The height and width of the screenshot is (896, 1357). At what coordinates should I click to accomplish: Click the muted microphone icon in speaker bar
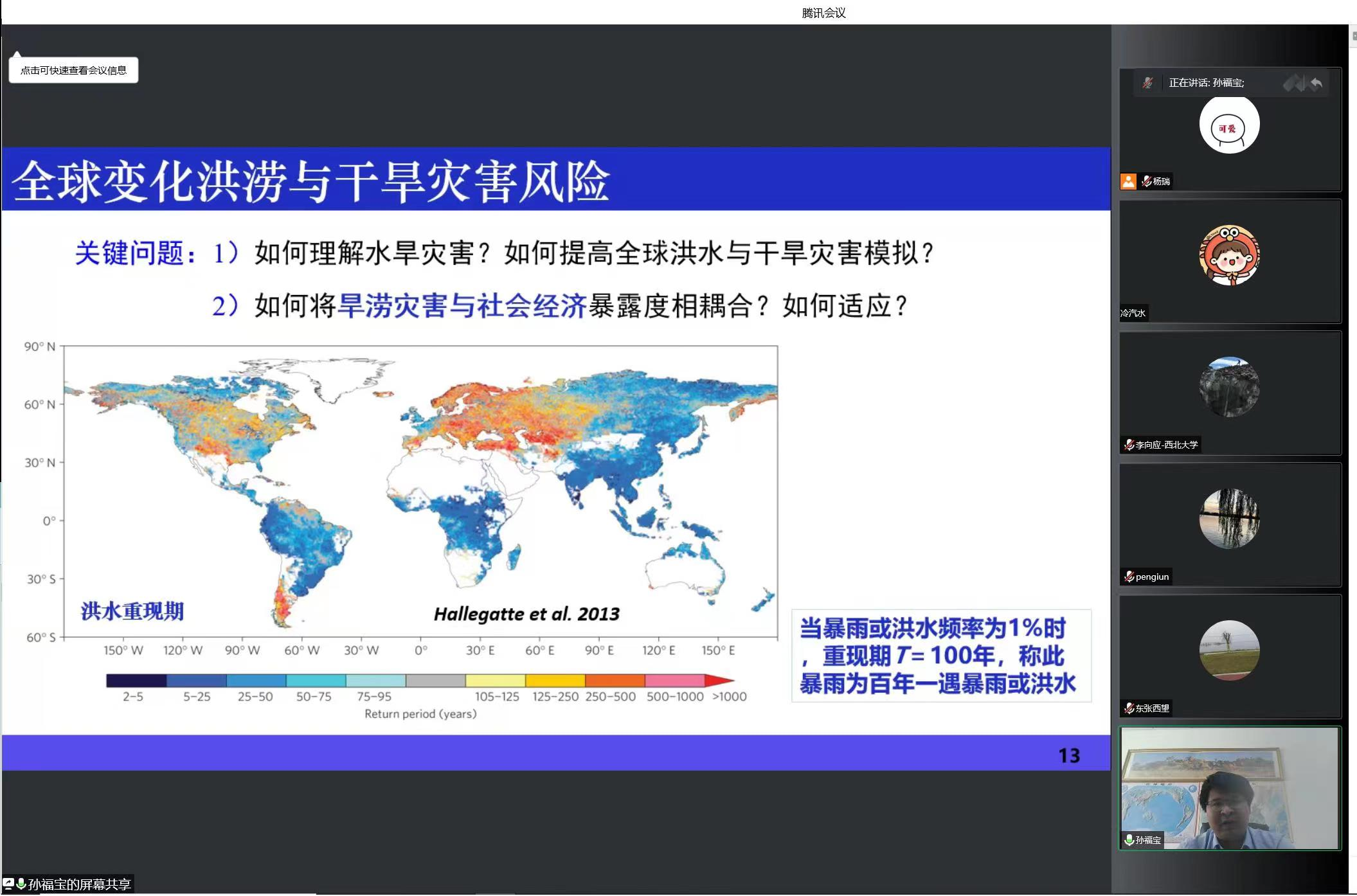click(x=1147, y=83)
